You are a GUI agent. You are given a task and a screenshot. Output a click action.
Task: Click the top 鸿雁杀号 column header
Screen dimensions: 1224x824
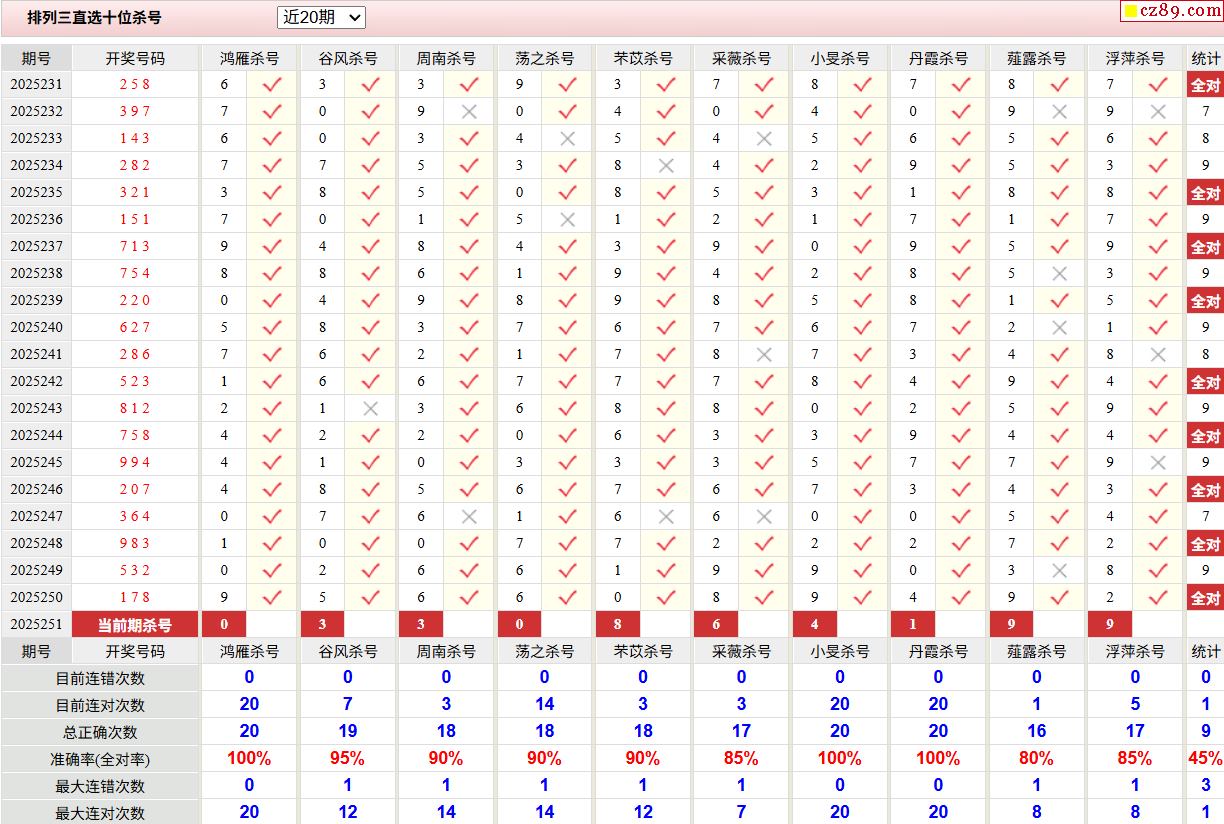[249, 59]
